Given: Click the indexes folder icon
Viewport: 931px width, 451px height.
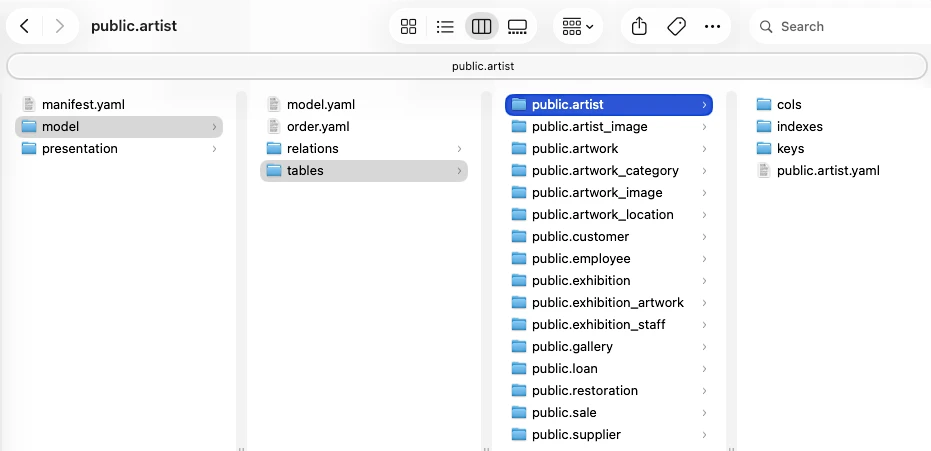Looking at the screenshot, I should (764, 126).
